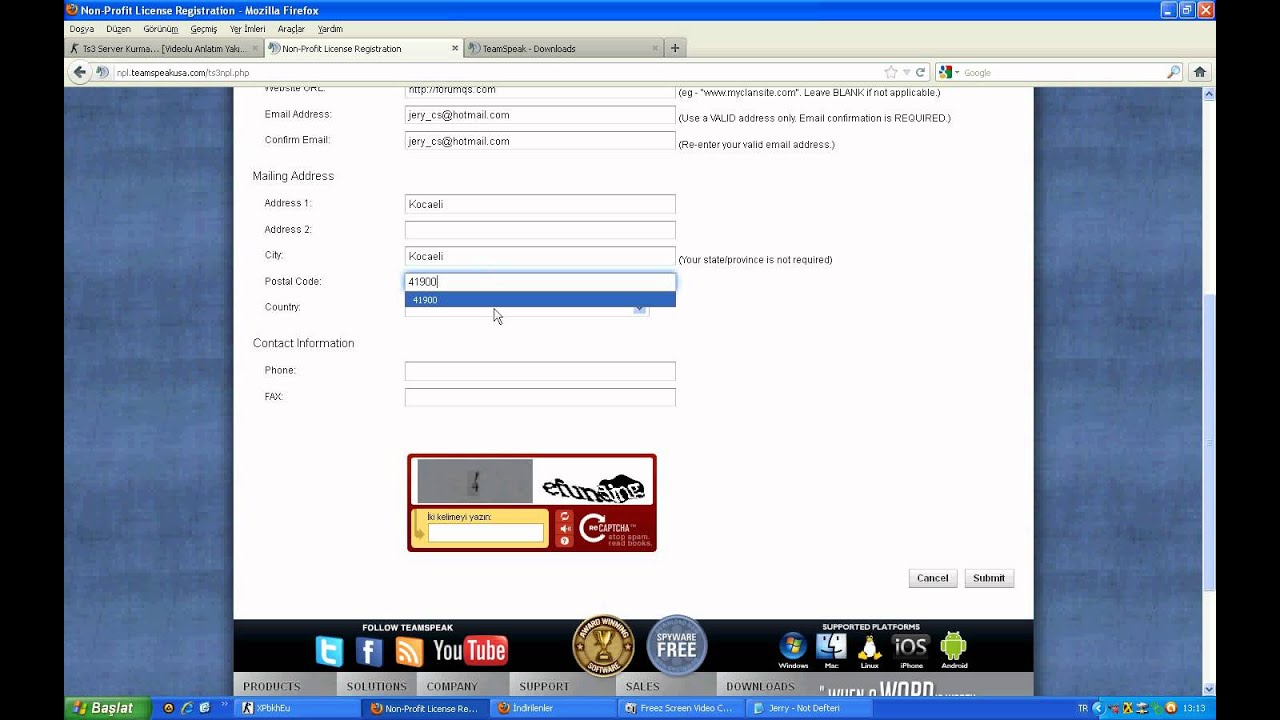The height and width of the screenshot is (720, 1280).
Task: Click the Spyware Free badge
Action: coord(677,645)
